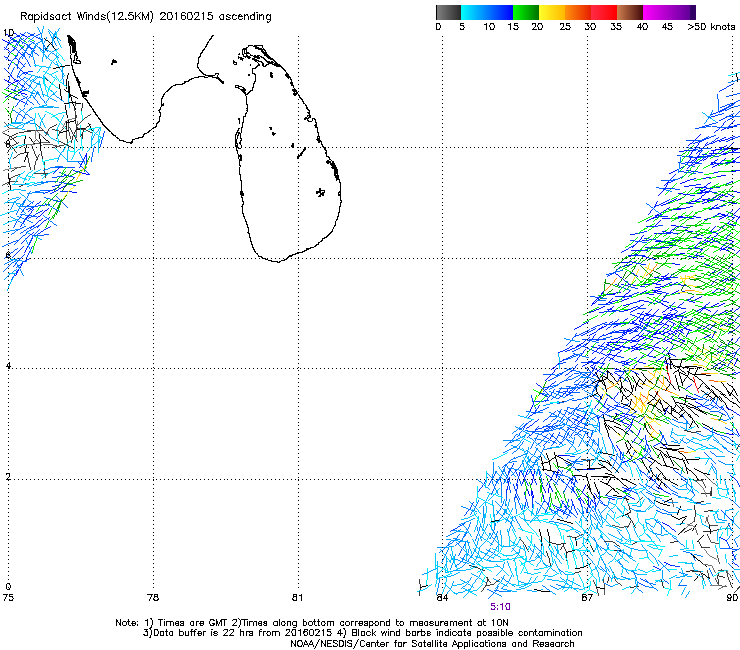This screenshot has width=740, height=650.
Task: Click the magenta 40-45 knots color segment
Action: coord(656,12)
